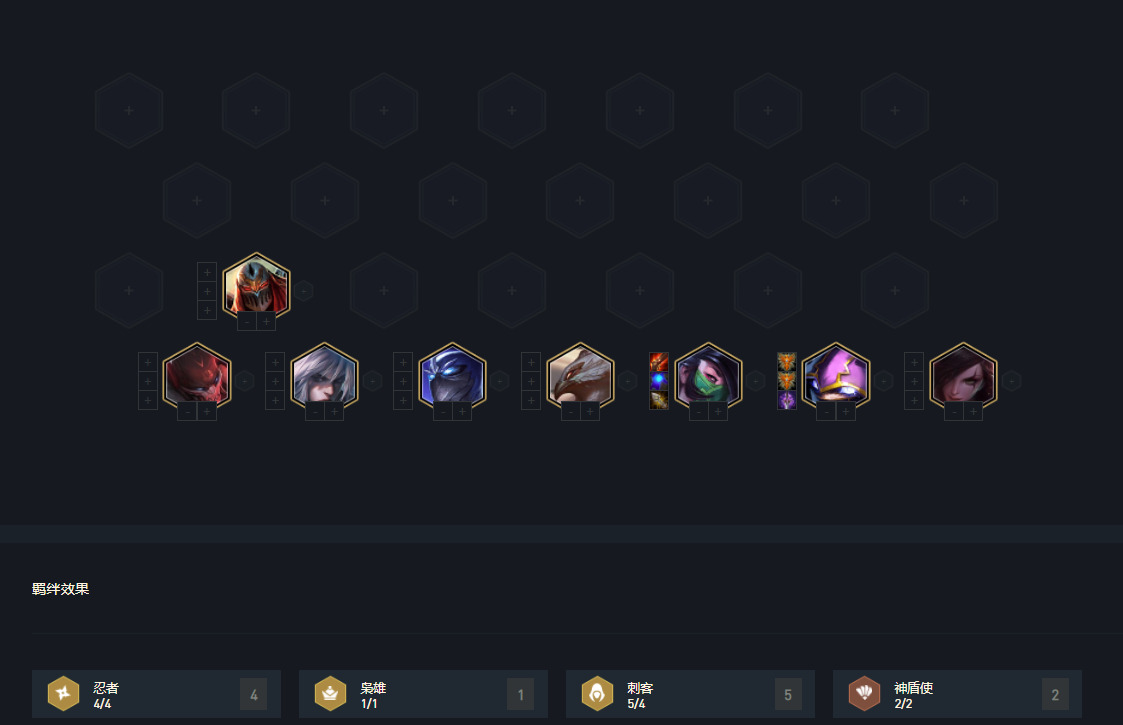Select the purple-hooded Kennen champion
The image size is (1123, 725).
tap(836, 375)
